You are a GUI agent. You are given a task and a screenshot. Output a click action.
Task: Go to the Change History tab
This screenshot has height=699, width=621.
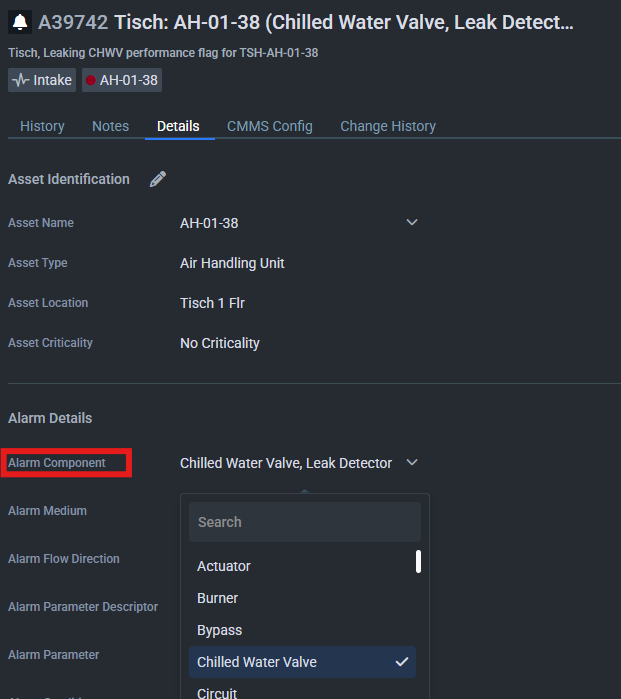(388, 126)
